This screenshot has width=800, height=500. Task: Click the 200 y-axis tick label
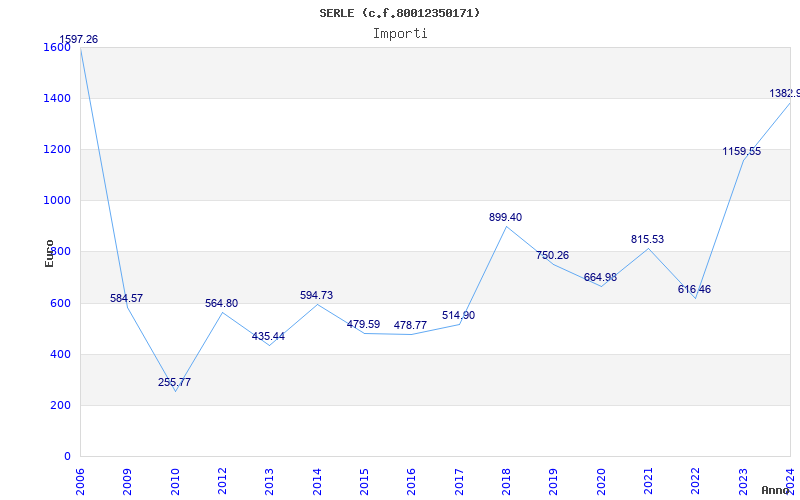60,405
